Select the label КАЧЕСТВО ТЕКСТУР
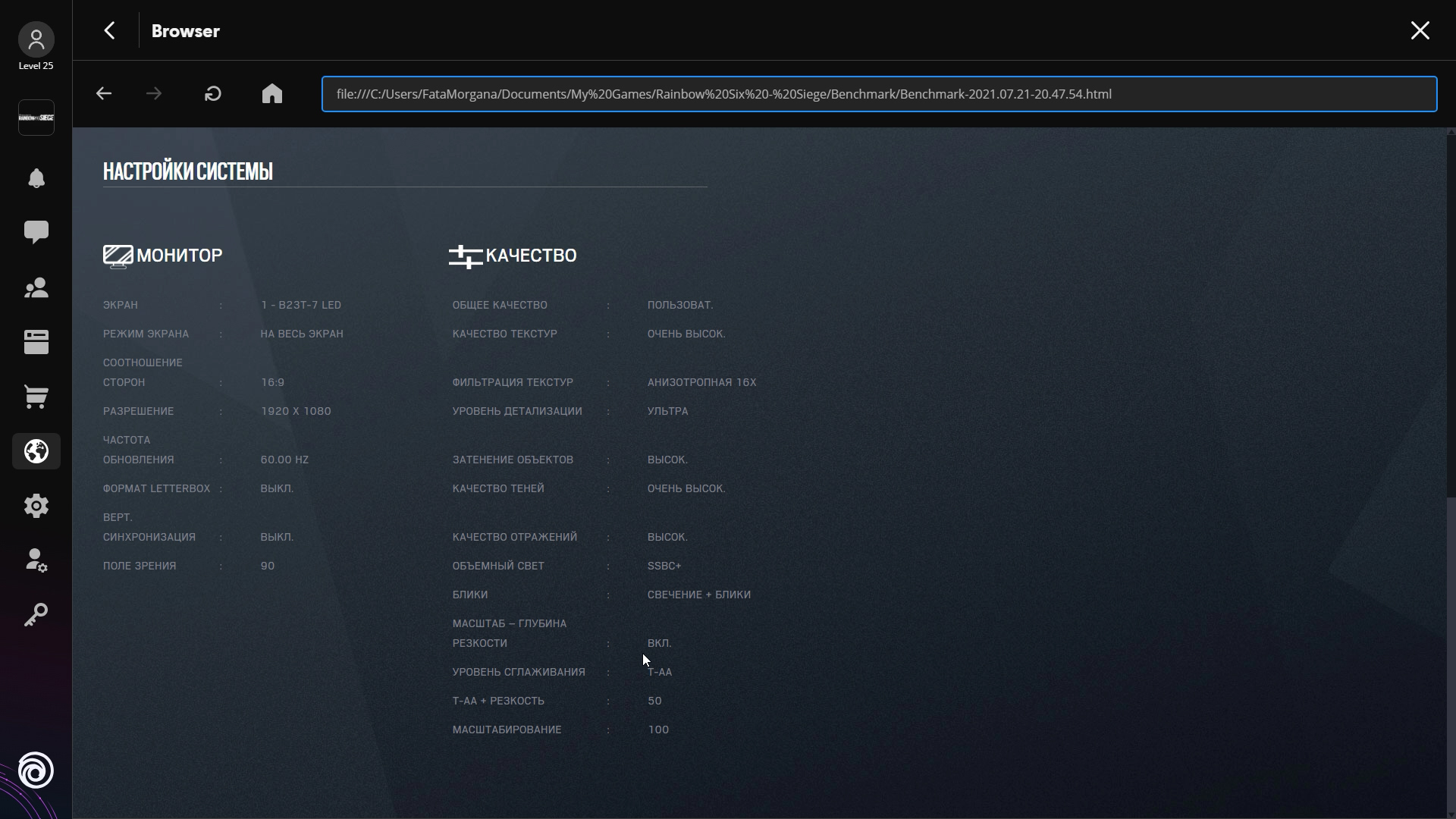Image resolution: width=1456 pixels, height=819 pixels. coord(505,334)
